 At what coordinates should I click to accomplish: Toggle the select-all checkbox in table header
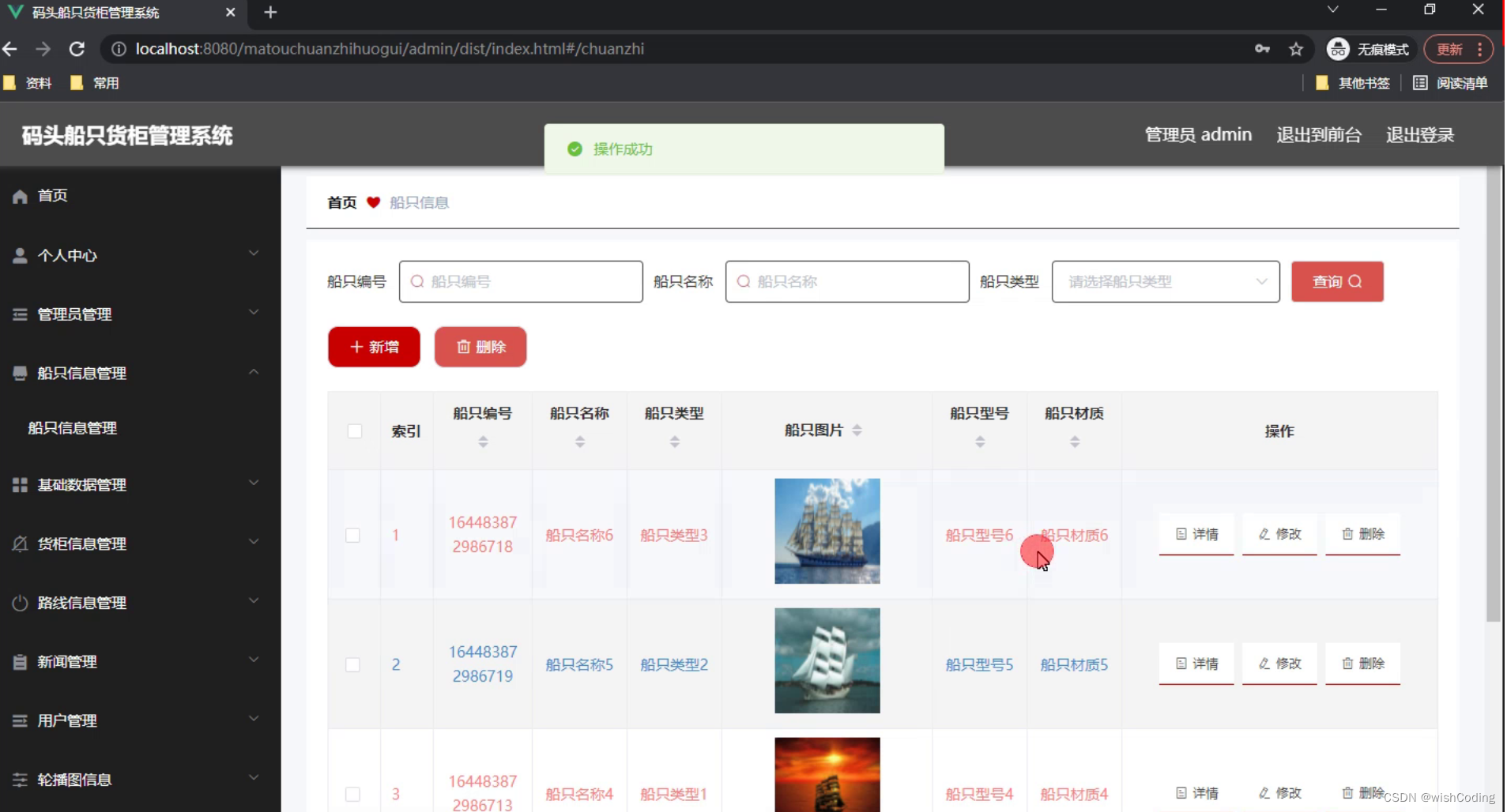tap(353, 431)
